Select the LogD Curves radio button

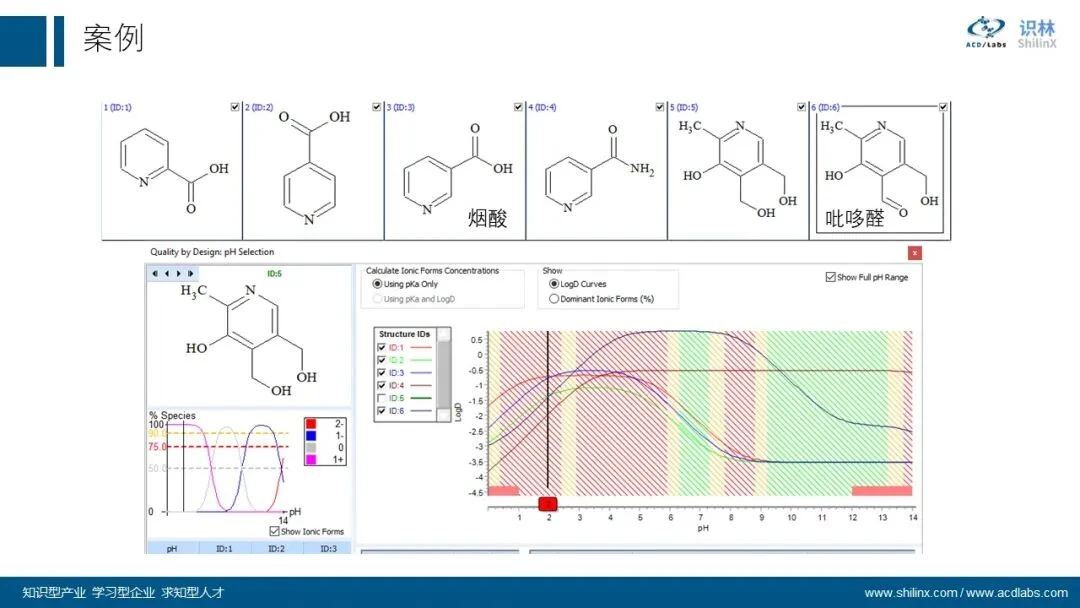pyautogui.click(x=553, y=284)
